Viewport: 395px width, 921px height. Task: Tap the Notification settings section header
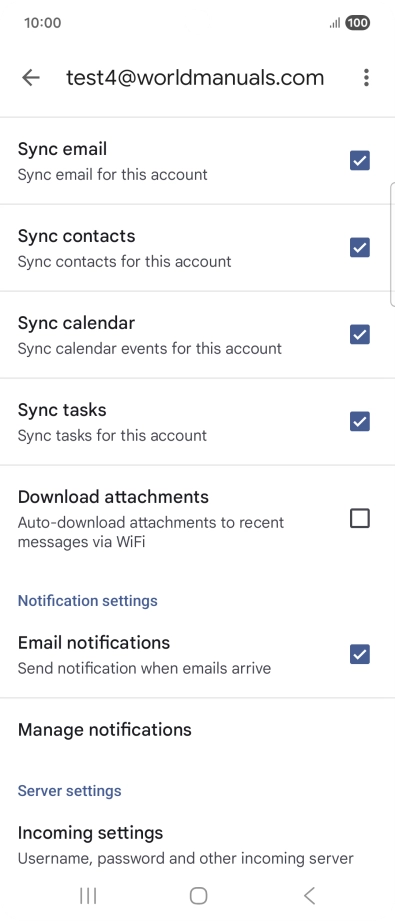click(x=88, y=601)
